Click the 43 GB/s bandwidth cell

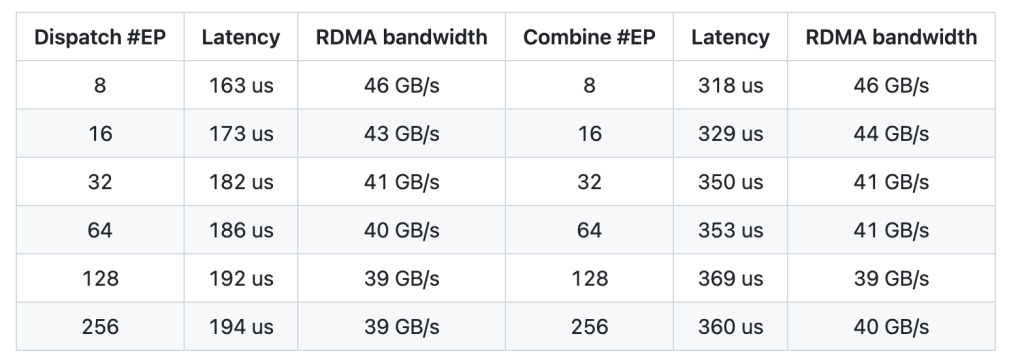402,133
